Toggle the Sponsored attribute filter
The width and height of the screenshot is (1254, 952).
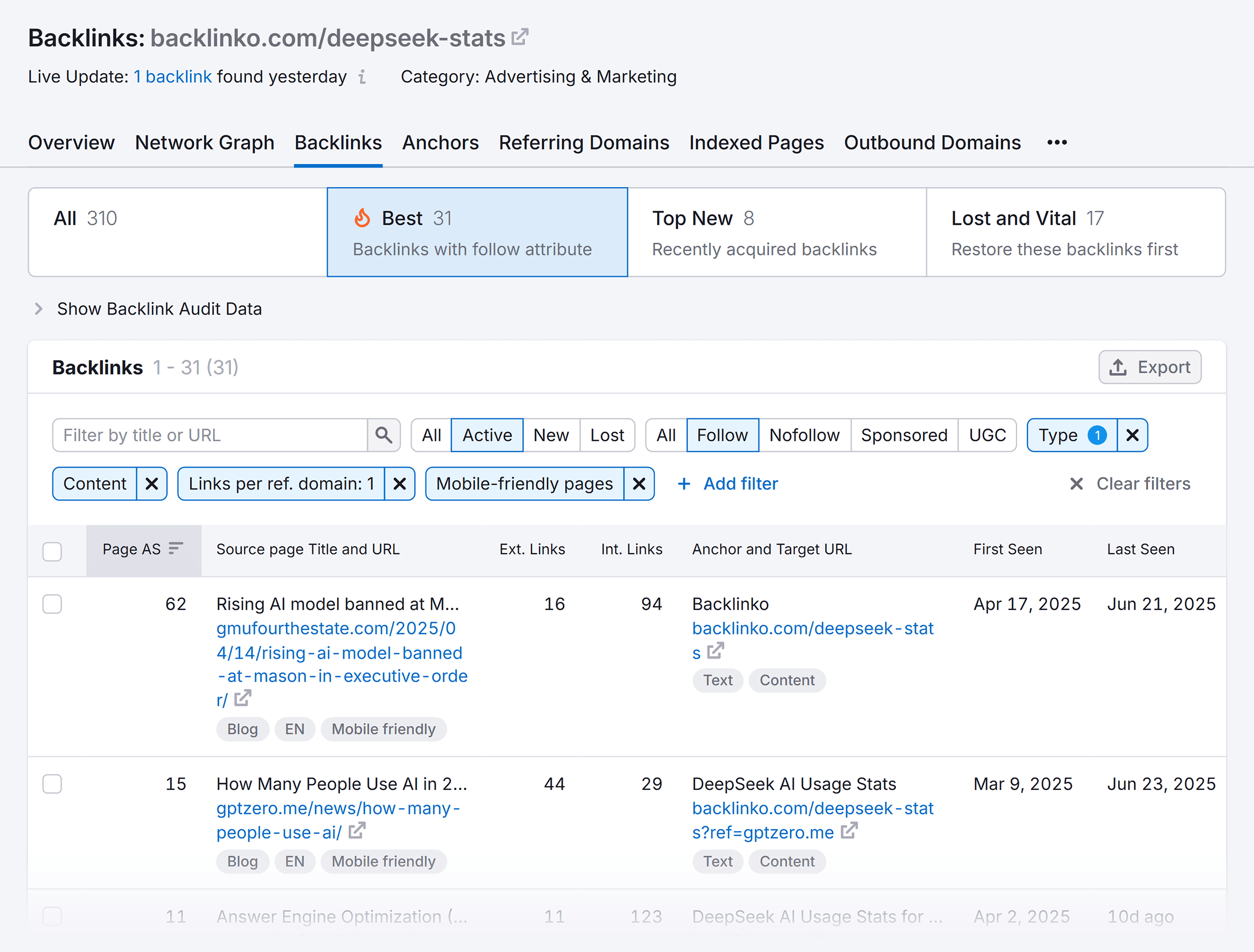pos(904,435)
